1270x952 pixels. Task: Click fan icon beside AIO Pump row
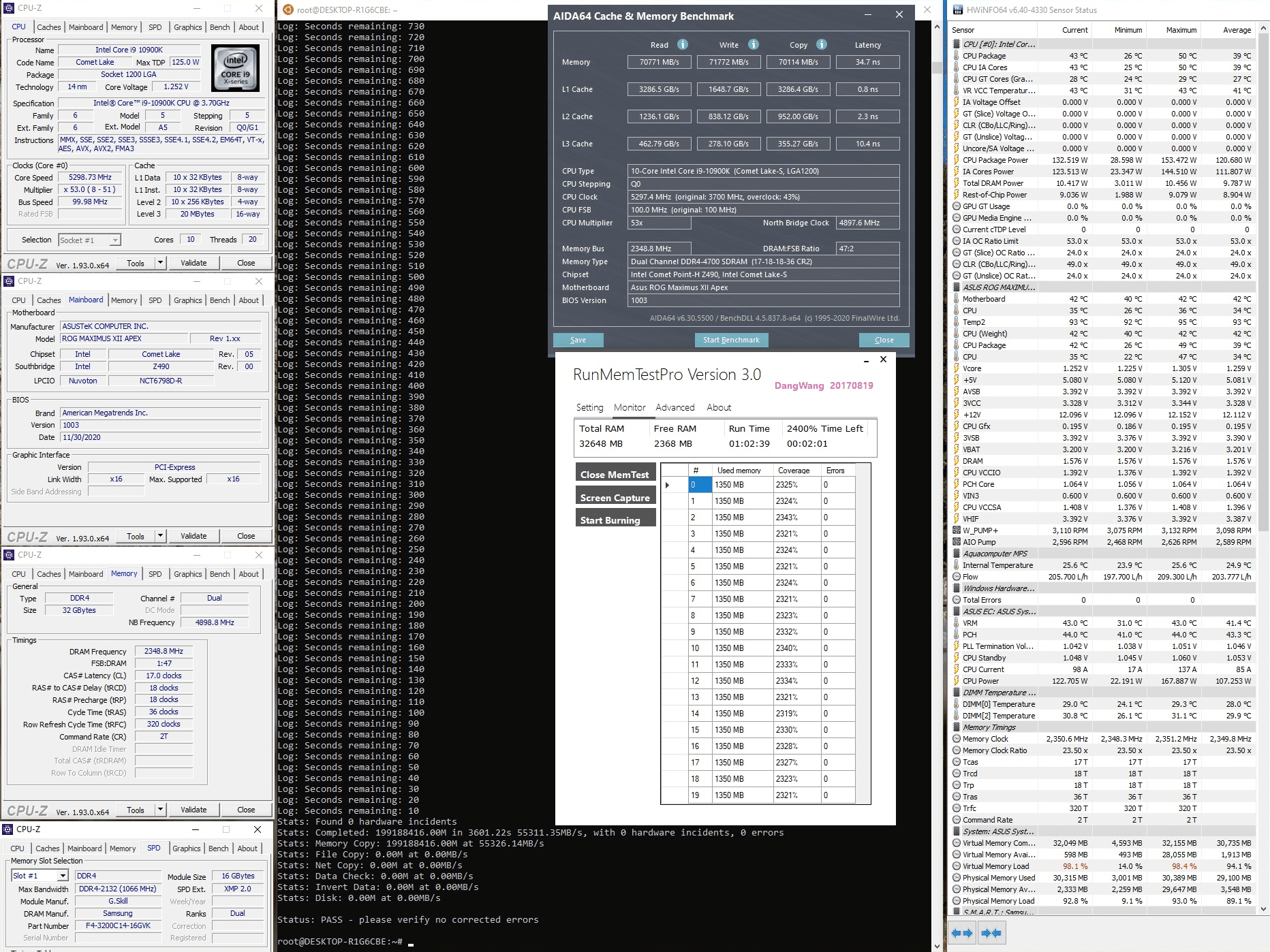pos(957,542)
